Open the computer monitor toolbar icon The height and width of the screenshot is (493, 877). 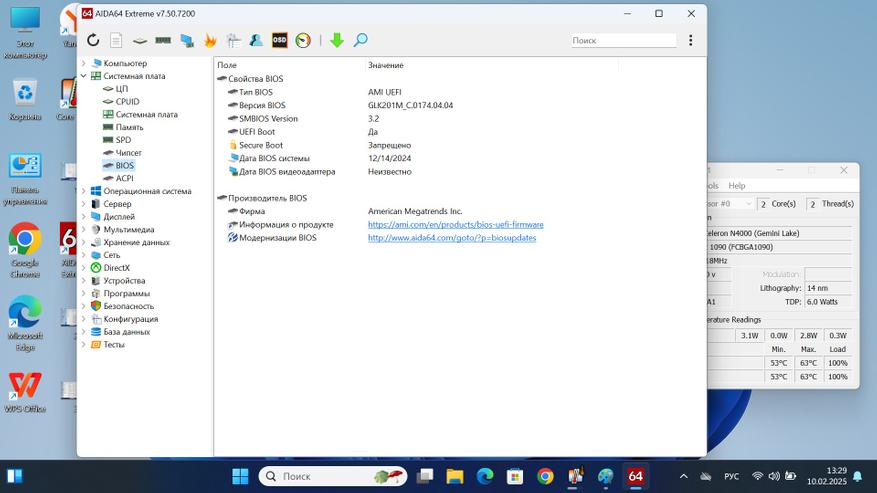(x=187, y=40)
